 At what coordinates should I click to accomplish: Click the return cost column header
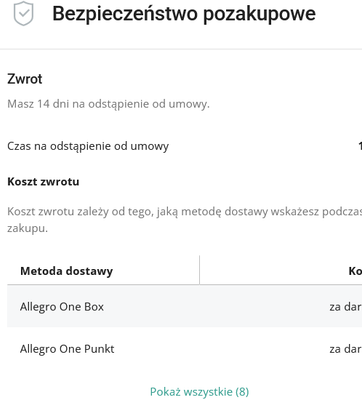tap(355, 271)
